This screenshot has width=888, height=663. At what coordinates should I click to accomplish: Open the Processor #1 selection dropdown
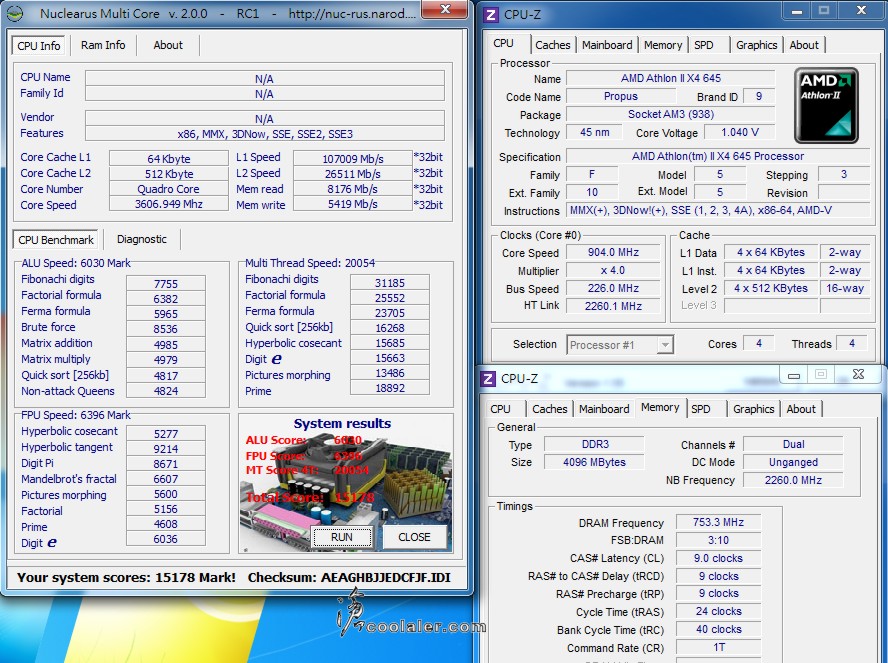click(620, 345)
